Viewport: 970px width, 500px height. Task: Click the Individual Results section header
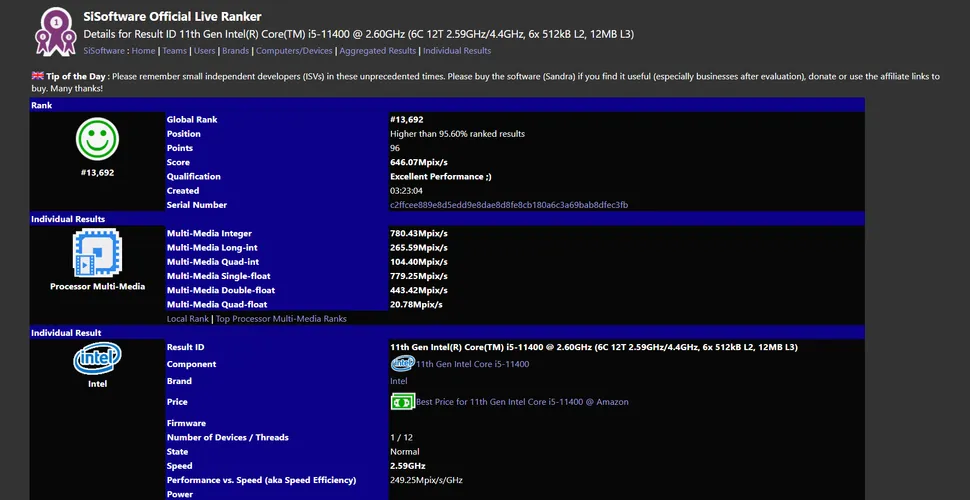[447, 219]
